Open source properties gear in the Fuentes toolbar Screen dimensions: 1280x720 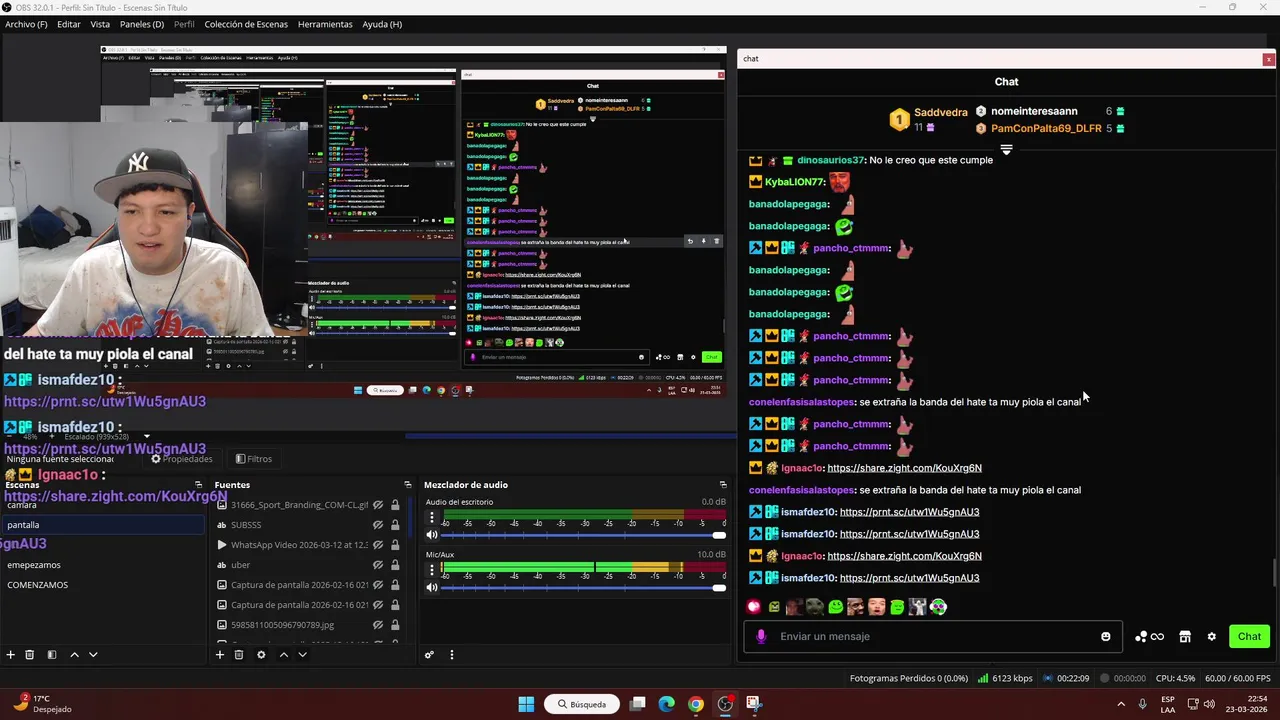pyautogui.click(x=261, y=654)
